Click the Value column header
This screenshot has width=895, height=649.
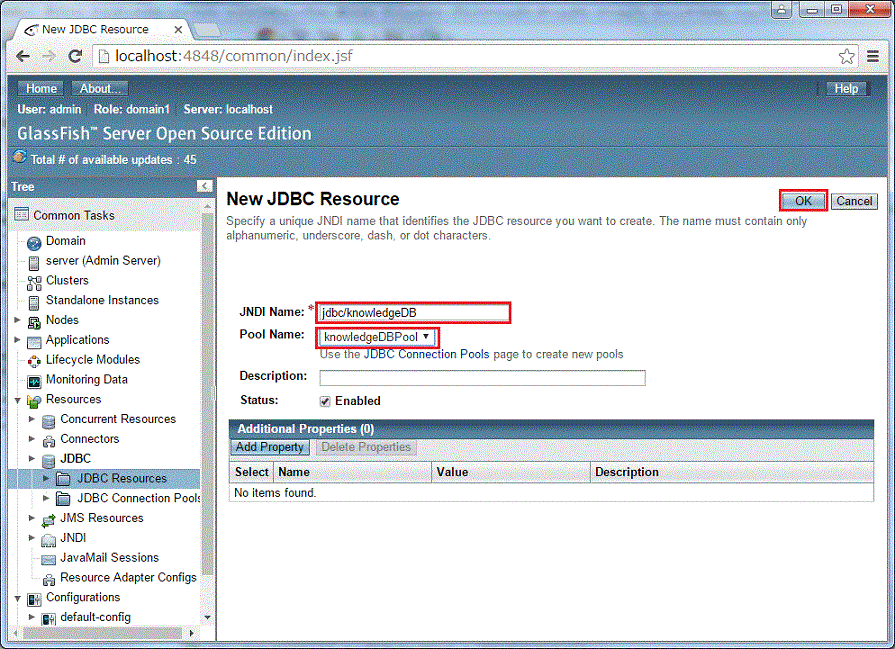(x=510, y=472)
